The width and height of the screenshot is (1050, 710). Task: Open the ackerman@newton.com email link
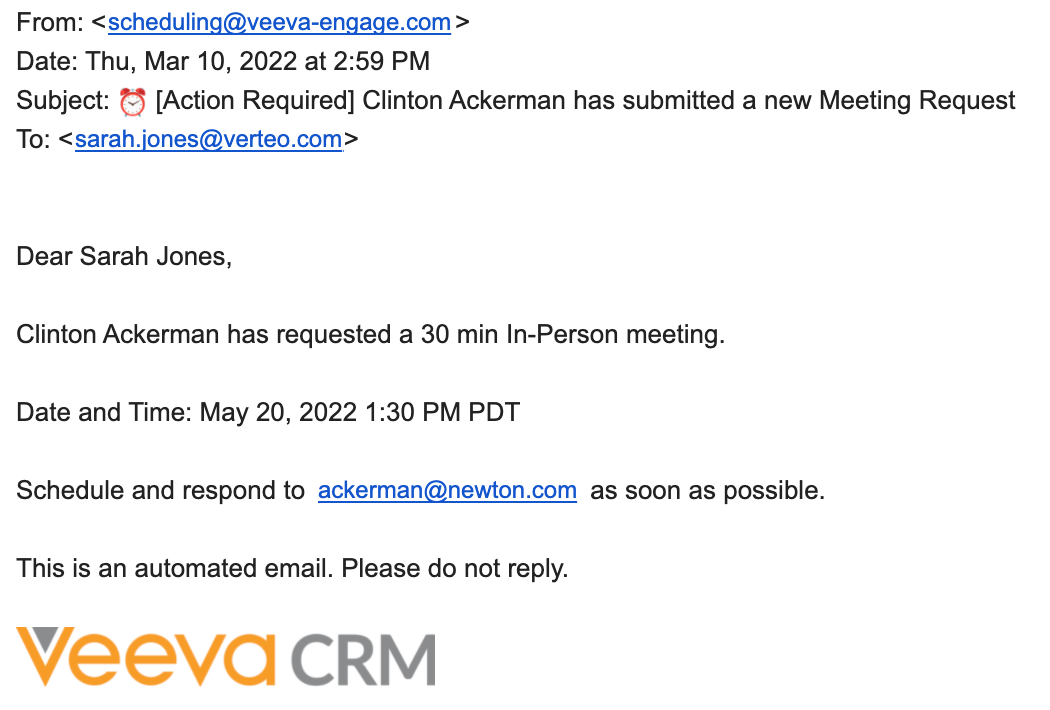[x=447, y=491]
